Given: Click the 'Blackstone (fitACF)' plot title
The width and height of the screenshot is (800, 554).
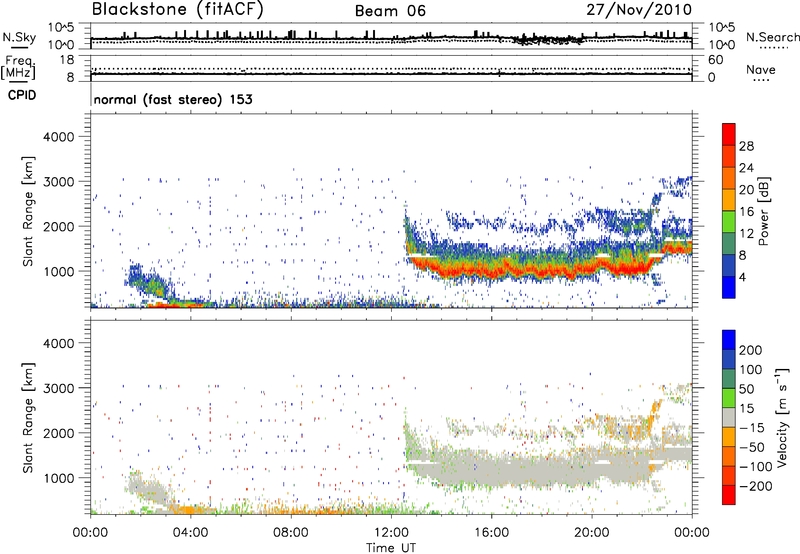Looking at the screenshot, I should point(178,10).
